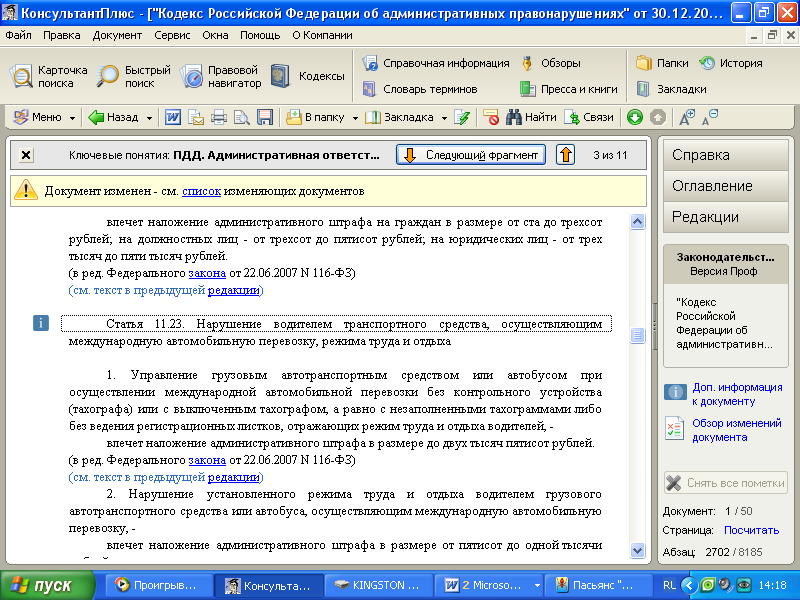
Task: Click Найти binoculars to search text
Action: [x=531, y=117]
